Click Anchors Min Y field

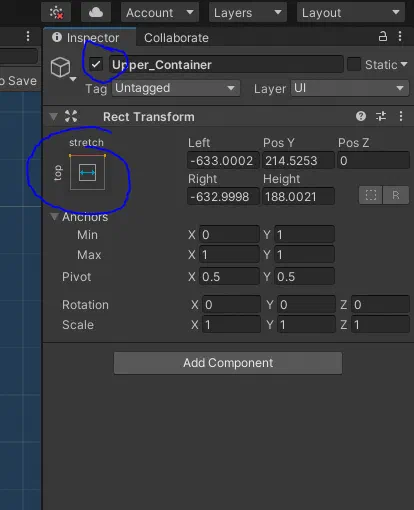pyautogui.click(x=304, y=235)
